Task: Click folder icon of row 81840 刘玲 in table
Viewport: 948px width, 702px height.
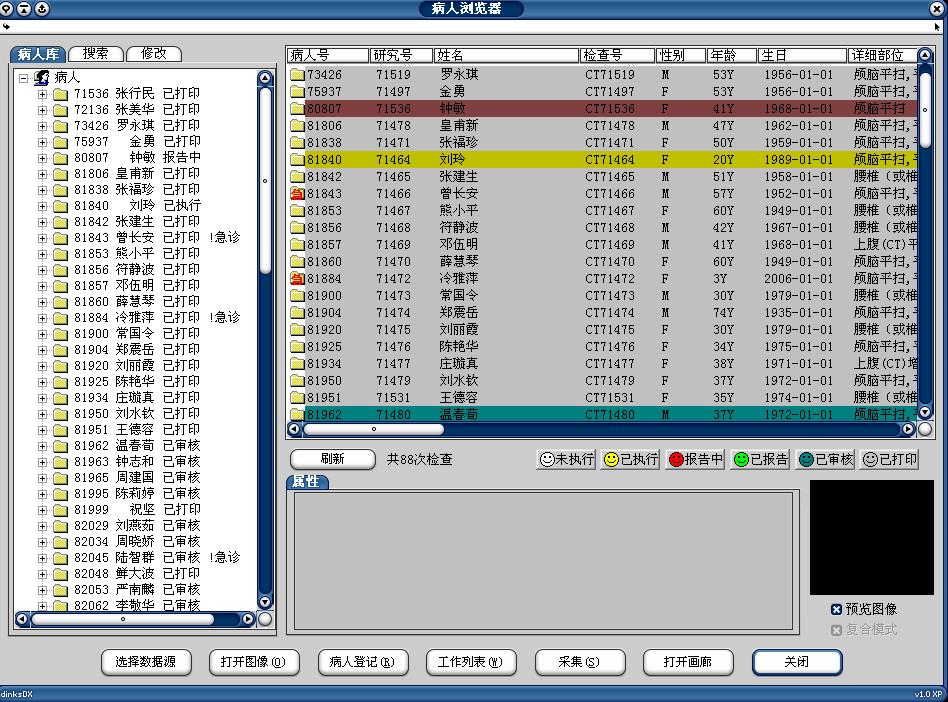Action: 297,160
